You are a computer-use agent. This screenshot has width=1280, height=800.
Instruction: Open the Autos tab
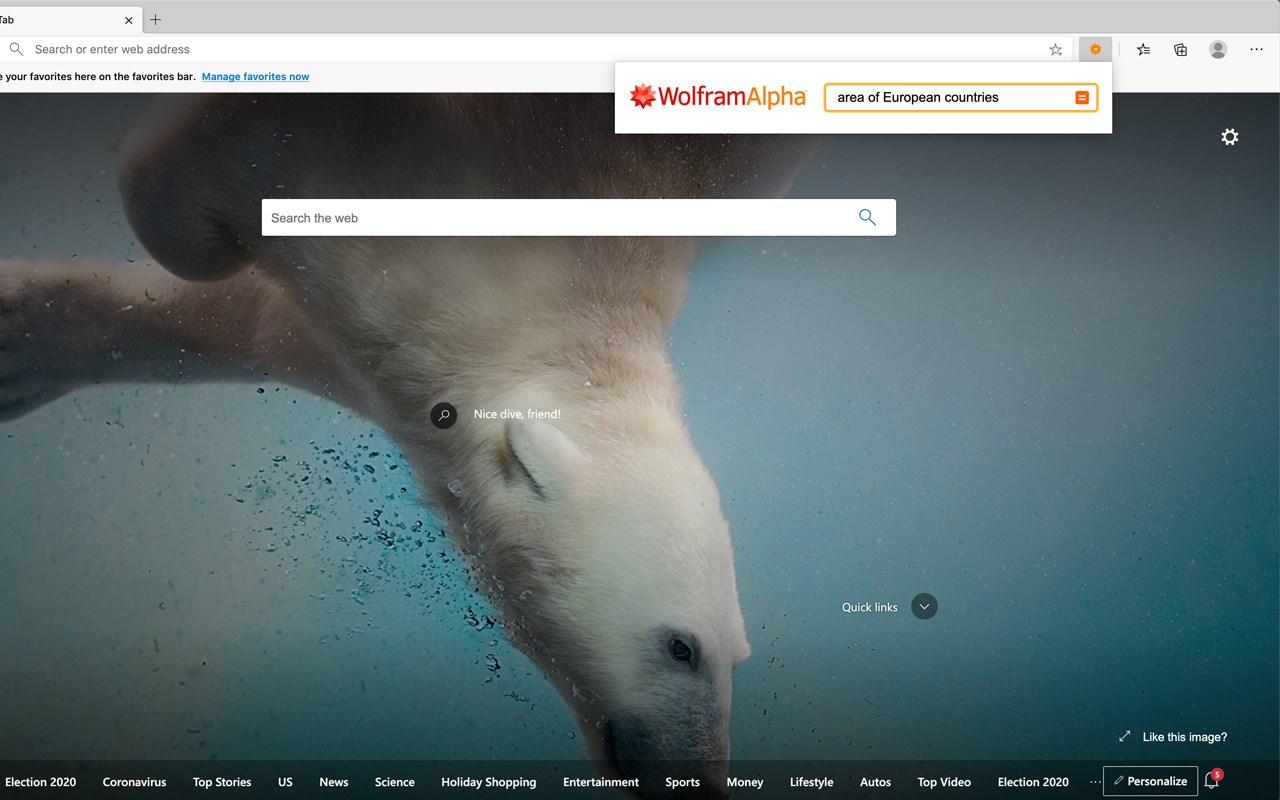[875, 782]
